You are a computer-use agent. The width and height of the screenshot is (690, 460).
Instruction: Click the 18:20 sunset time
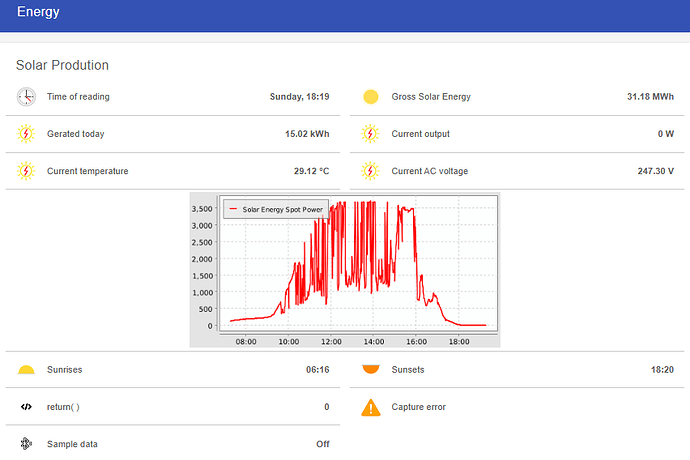[x=662, y=370]
